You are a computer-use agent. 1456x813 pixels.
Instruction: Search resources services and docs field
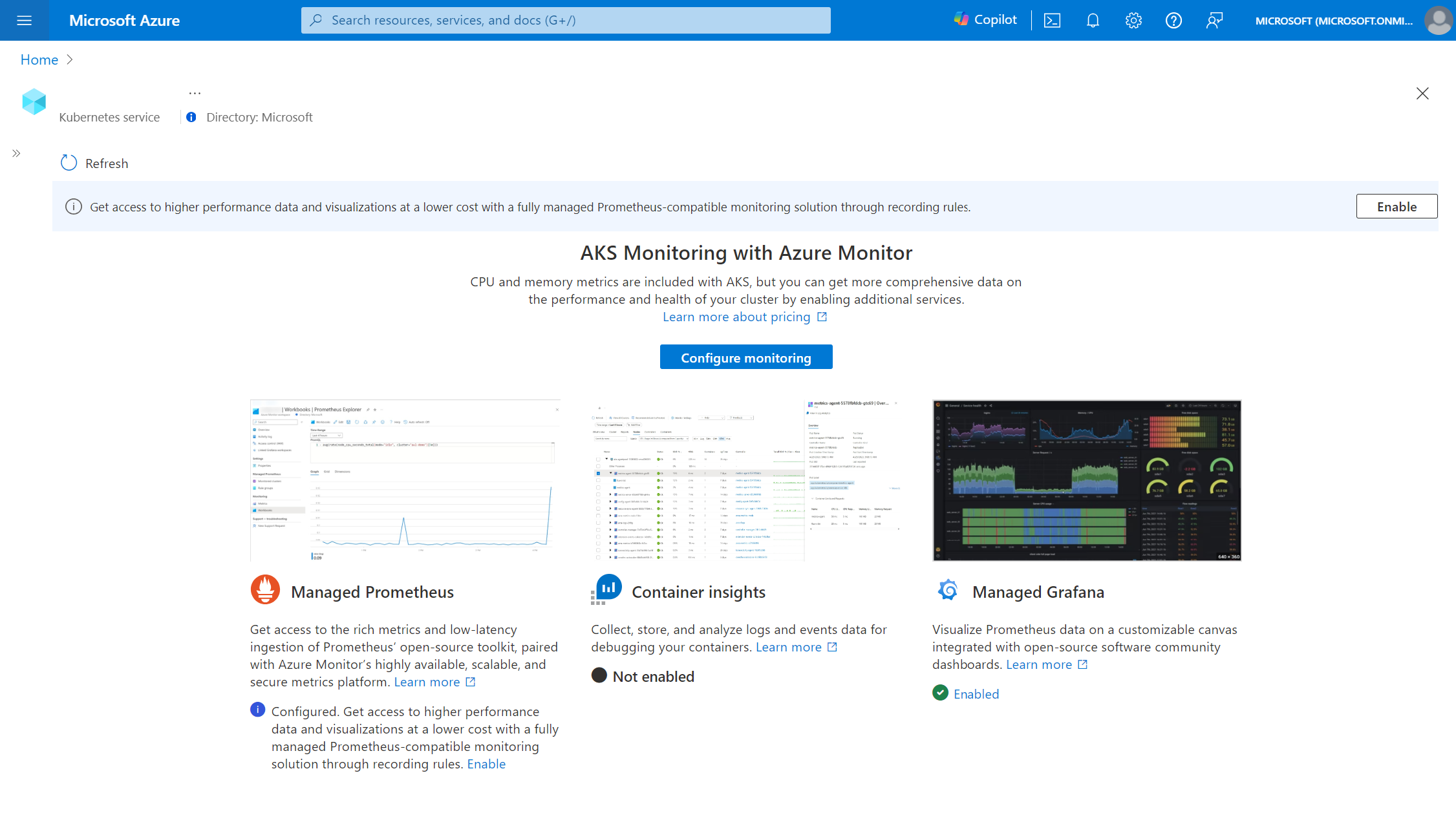tap(567, 20)
